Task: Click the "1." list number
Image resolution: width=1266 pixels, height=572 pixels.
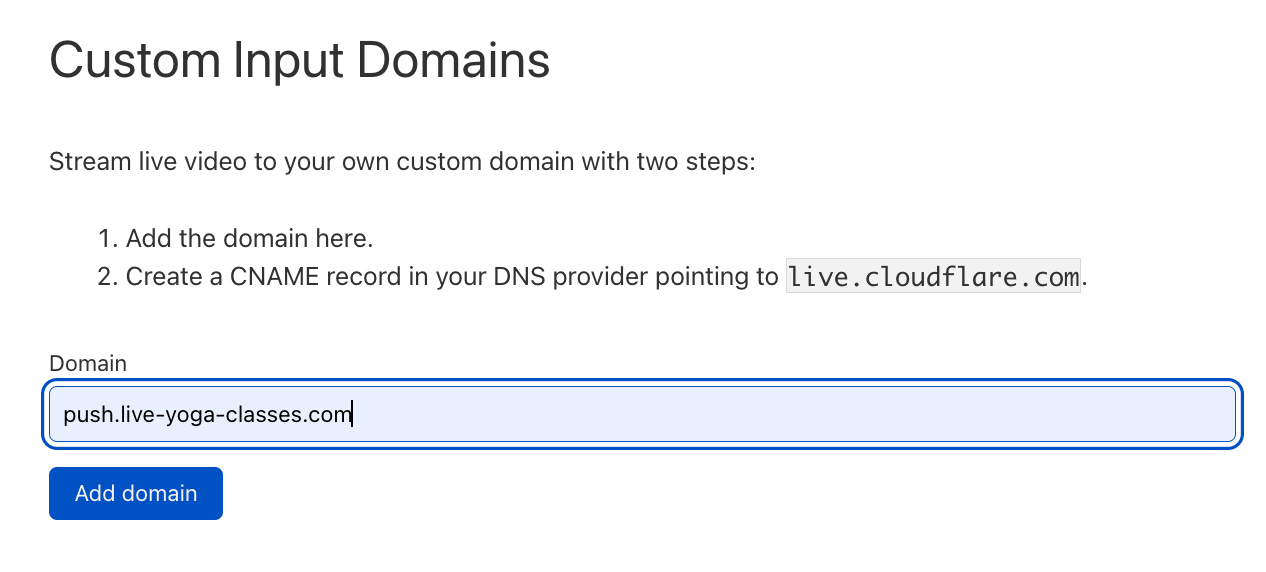Action: (x=107, y=239)
